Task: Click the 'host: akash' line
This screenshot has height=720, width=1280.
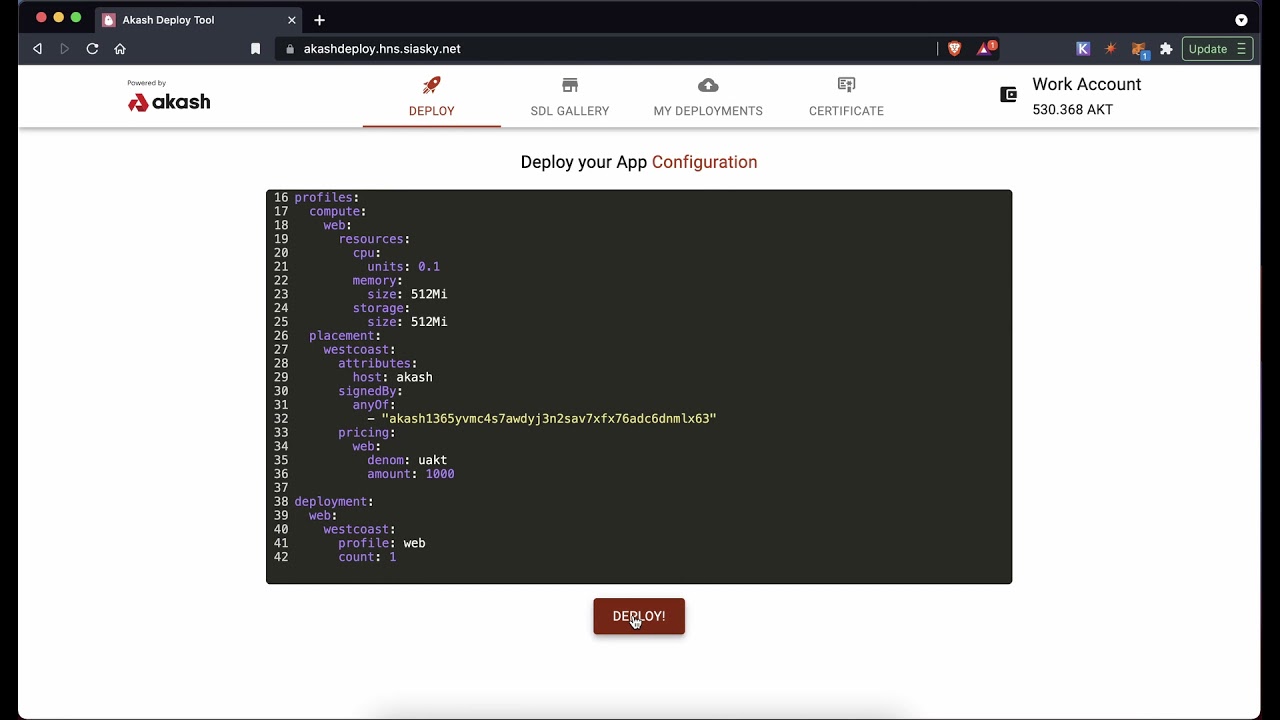Action: point(392,377)
